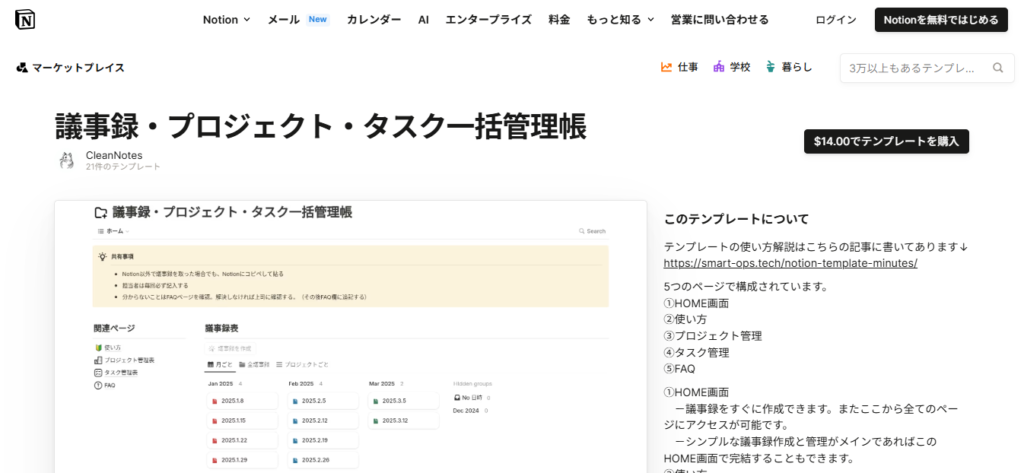Buy template for $14.00 button
Viewport: 1024px width, 473px height.
coord(886,141)
